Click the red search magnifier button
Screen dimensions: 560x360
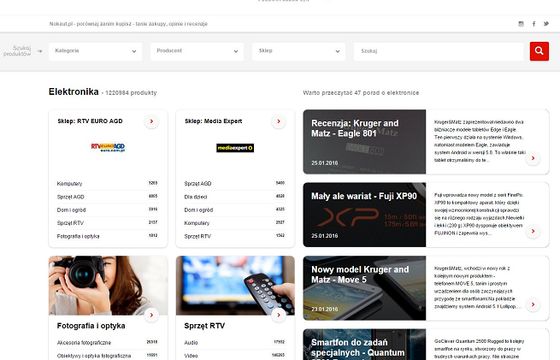click(x=539, y=51)
